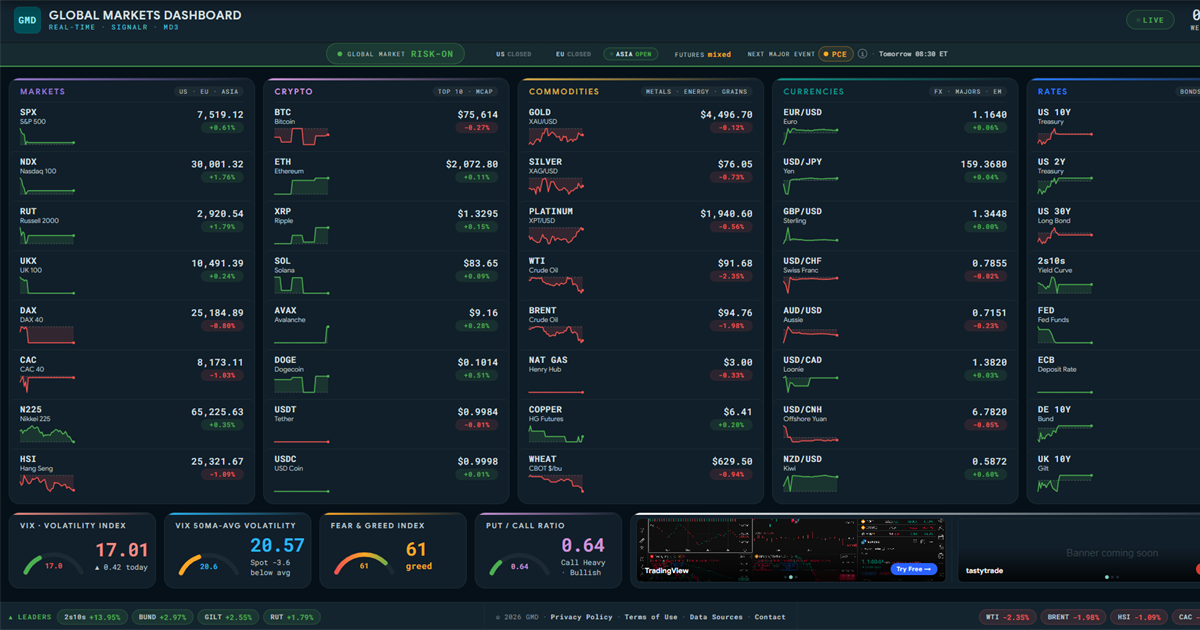
Task: Open the DOGE Dogecoin sparkline chart
Action: [302, 383]
